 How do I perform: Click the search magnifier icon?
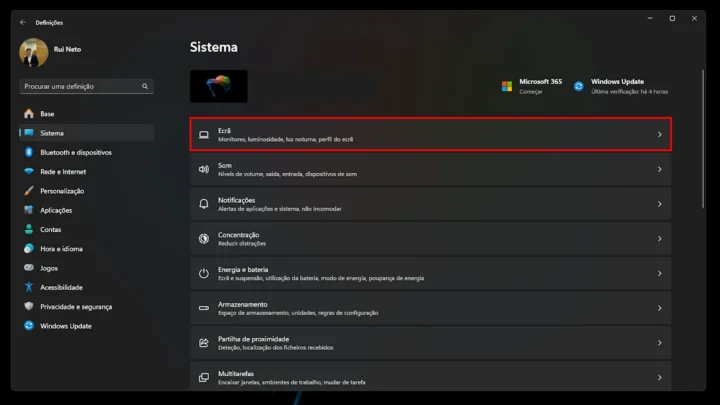[x=145, y=87]
